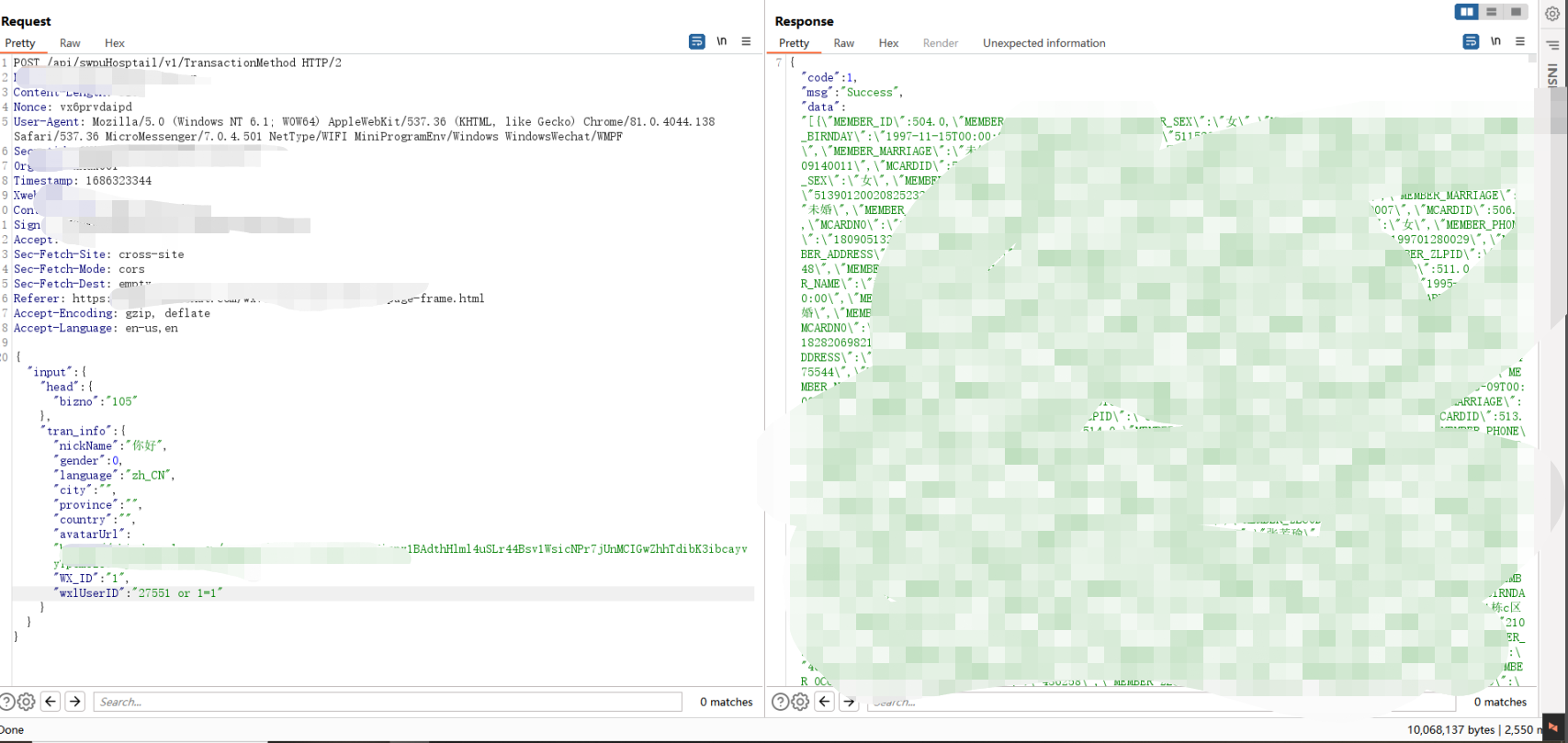Click the Sec-Fetch-Mode: cors header
1568x743 pixels.
pos(79,269)
